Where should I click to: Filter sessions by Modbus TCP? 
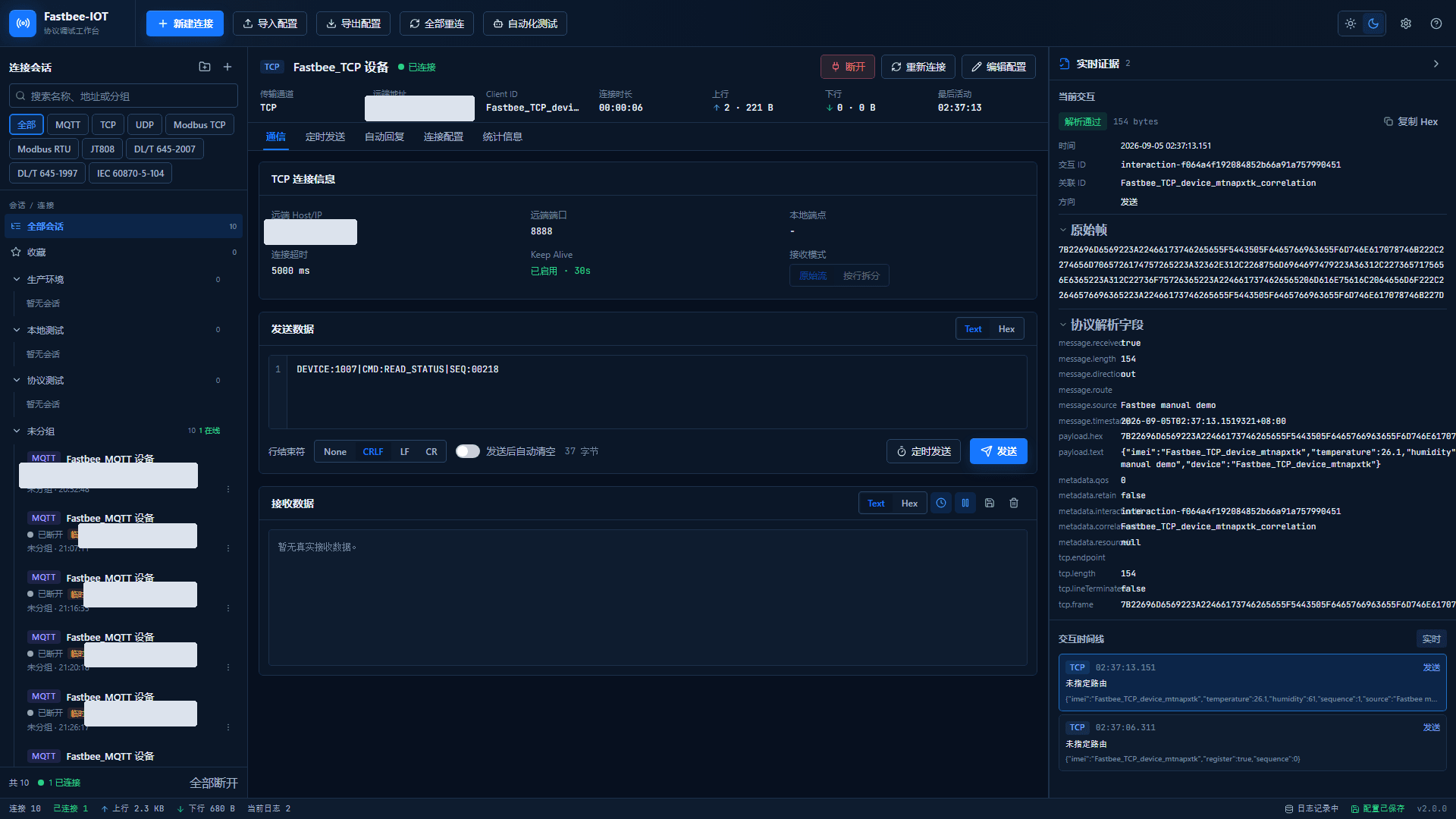point(199,124)
